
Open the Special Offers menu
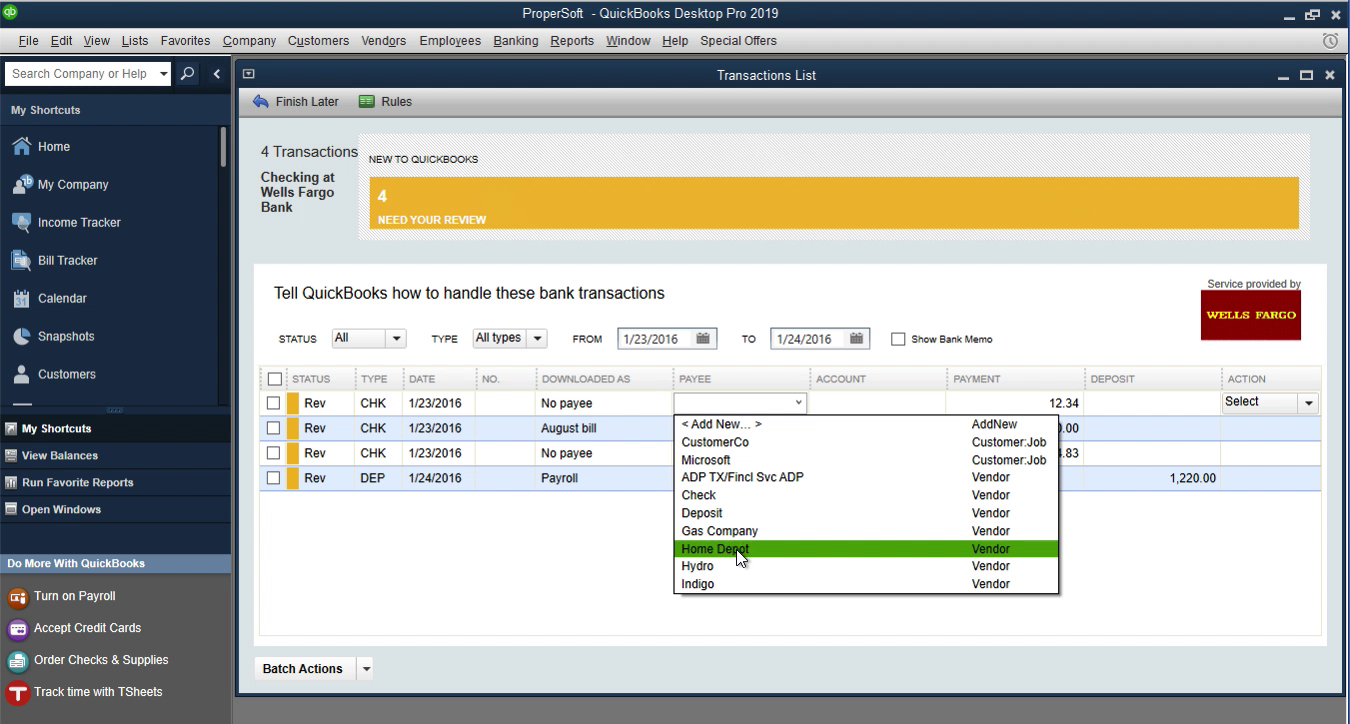coord(738,41)
